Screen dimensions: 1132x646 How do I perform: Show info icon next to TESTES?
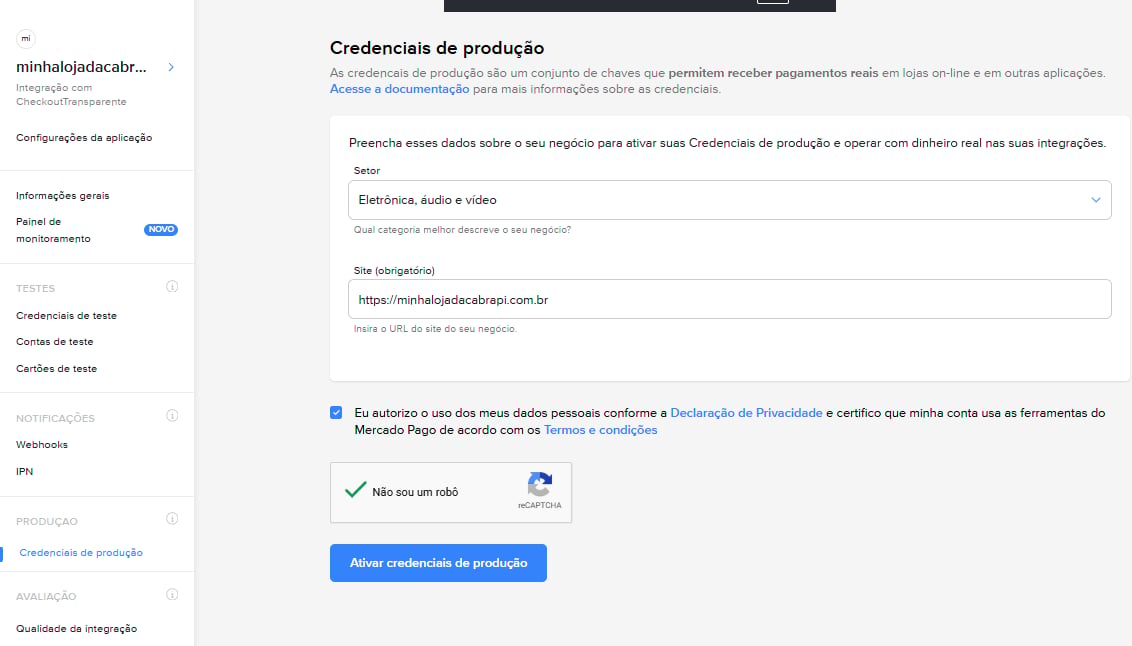(172, 287)
